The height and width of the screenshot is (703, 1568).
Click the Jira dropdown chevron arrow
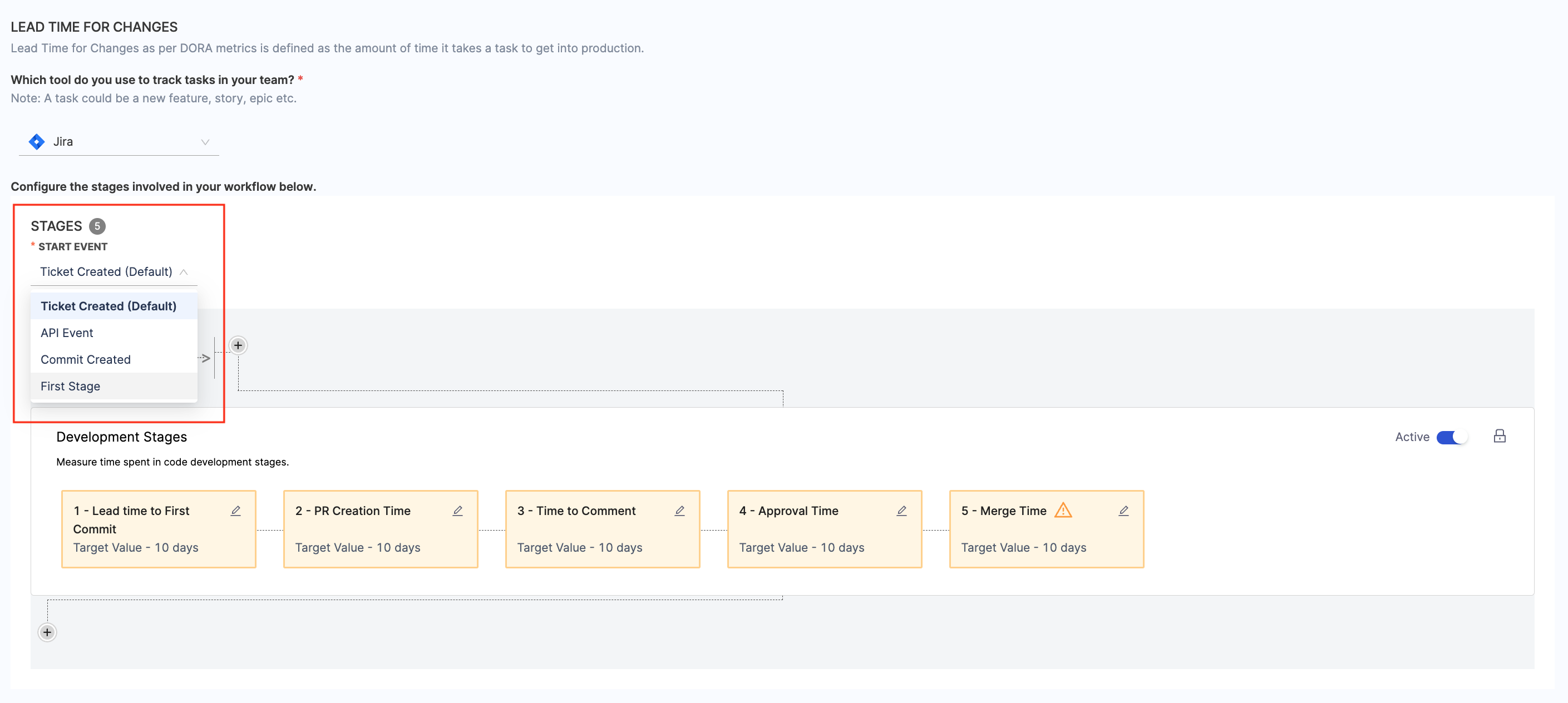pyautogui.click(x=205, y=142)
